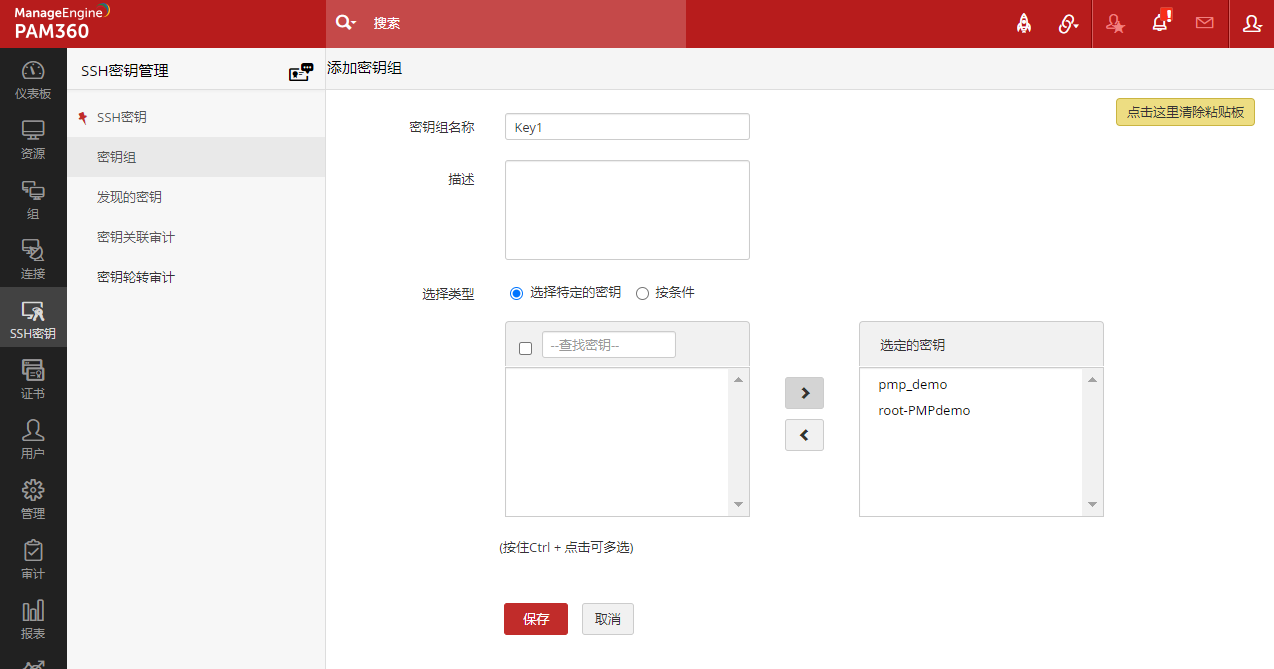Open the mail envelope icon
Viewport: 1274px width, 669px height.
(1204, 23)
